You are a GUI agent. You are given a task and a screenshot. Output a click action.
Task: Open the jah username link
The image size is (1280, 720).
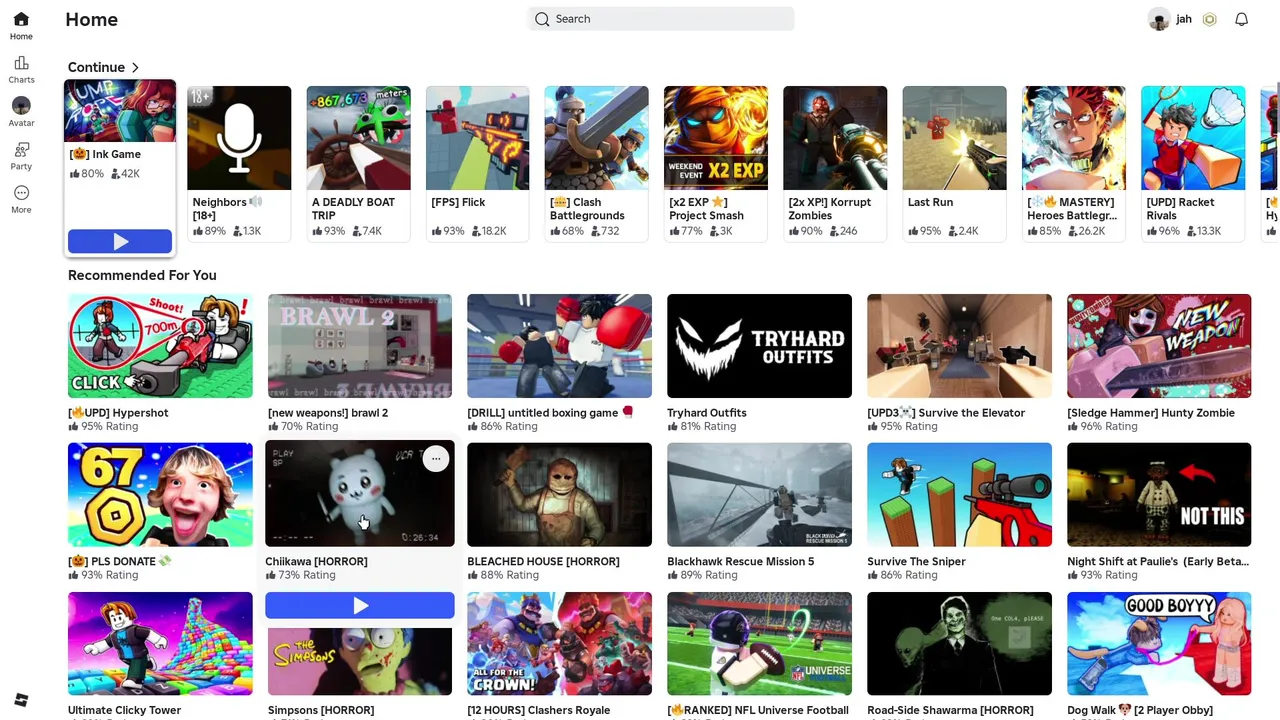tap(1184, 19)
